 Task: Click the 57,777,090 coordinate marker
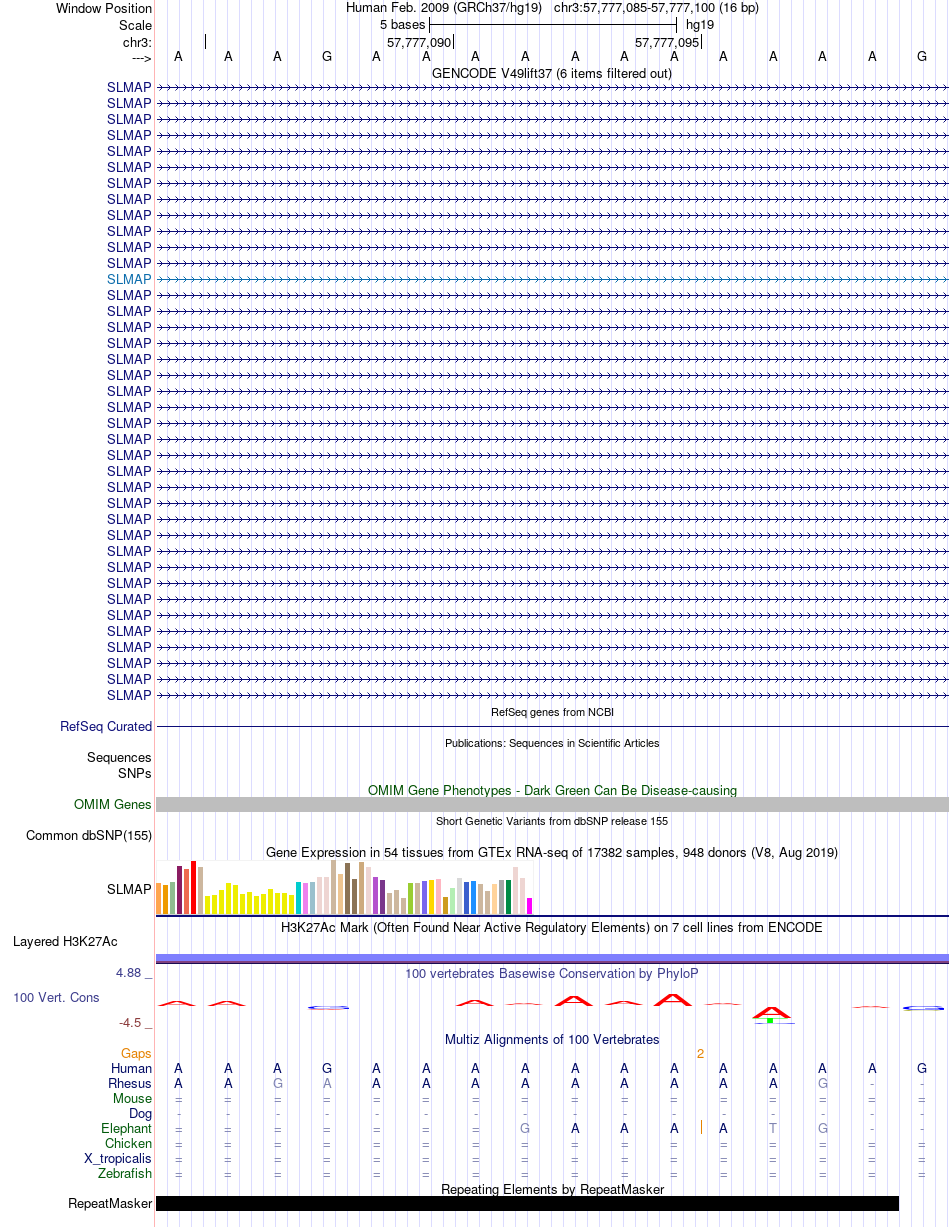[419, 41]
